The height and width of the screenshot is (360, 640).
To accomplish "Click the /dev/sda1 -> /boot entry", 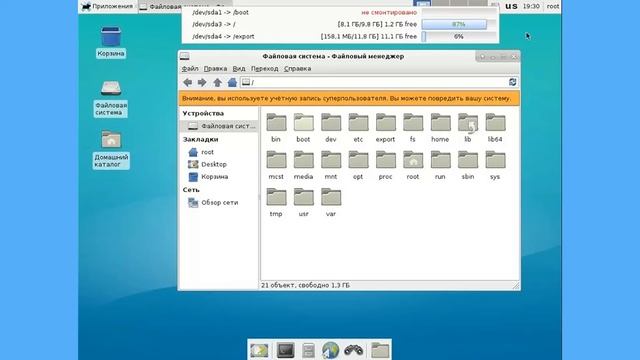I will click(220, 12).
